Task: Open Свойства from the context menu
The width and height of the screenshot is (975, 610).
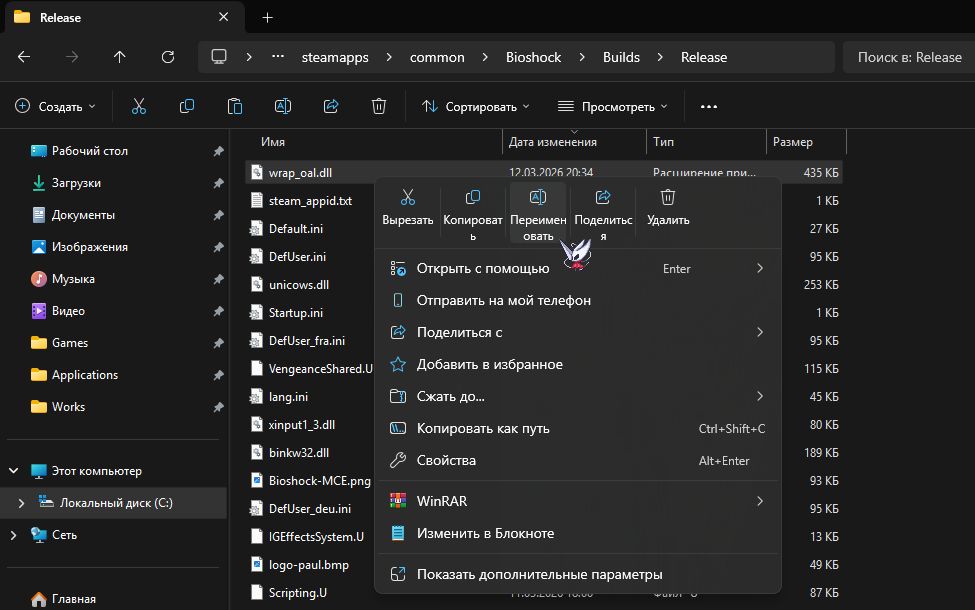Action: click(x=578, y=460)
